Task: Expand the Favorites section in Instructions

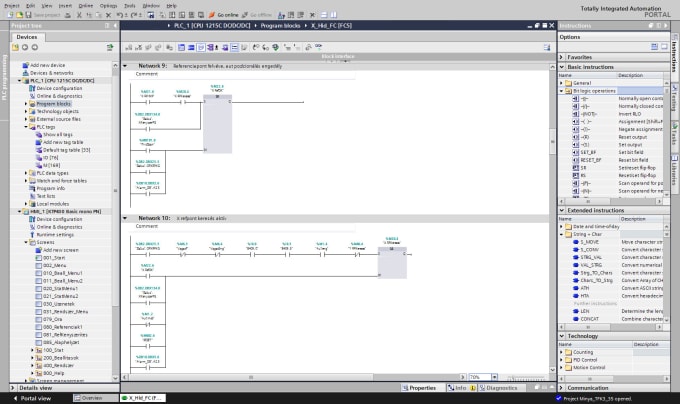Action: click(561, 57)
